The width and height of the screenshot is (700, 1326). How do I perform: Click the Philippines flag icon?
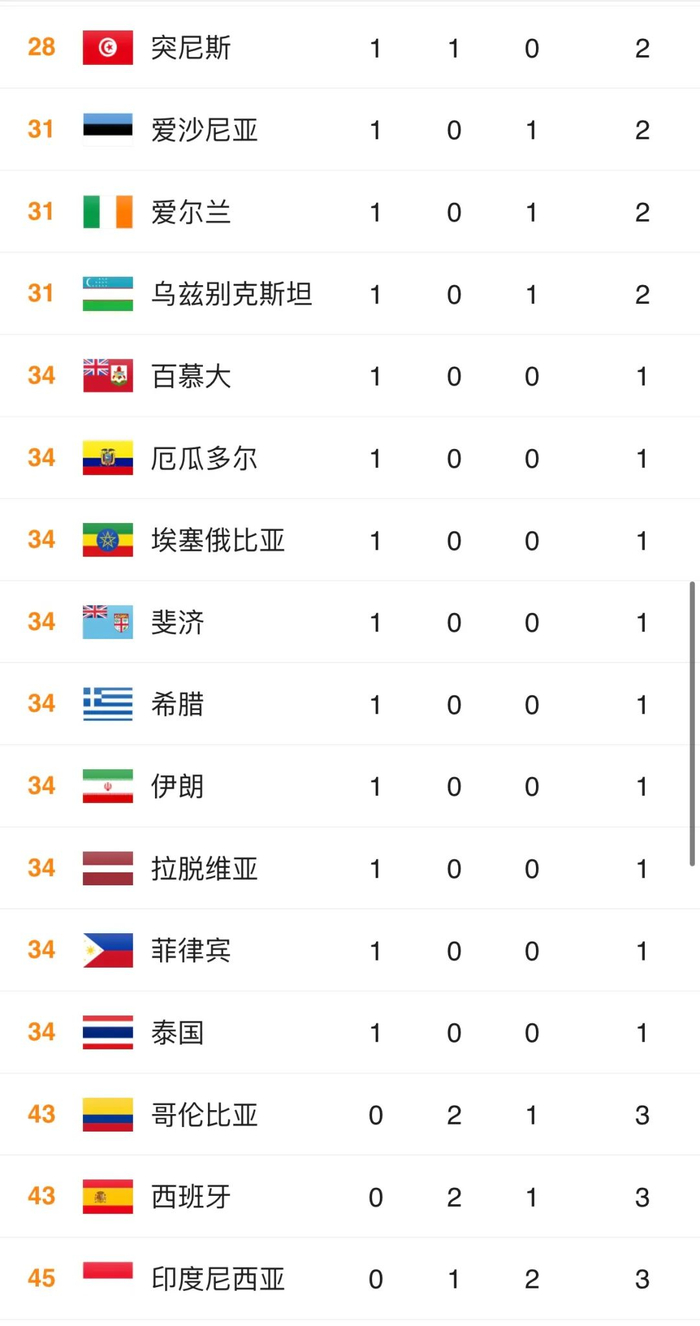tap(108, 950)
